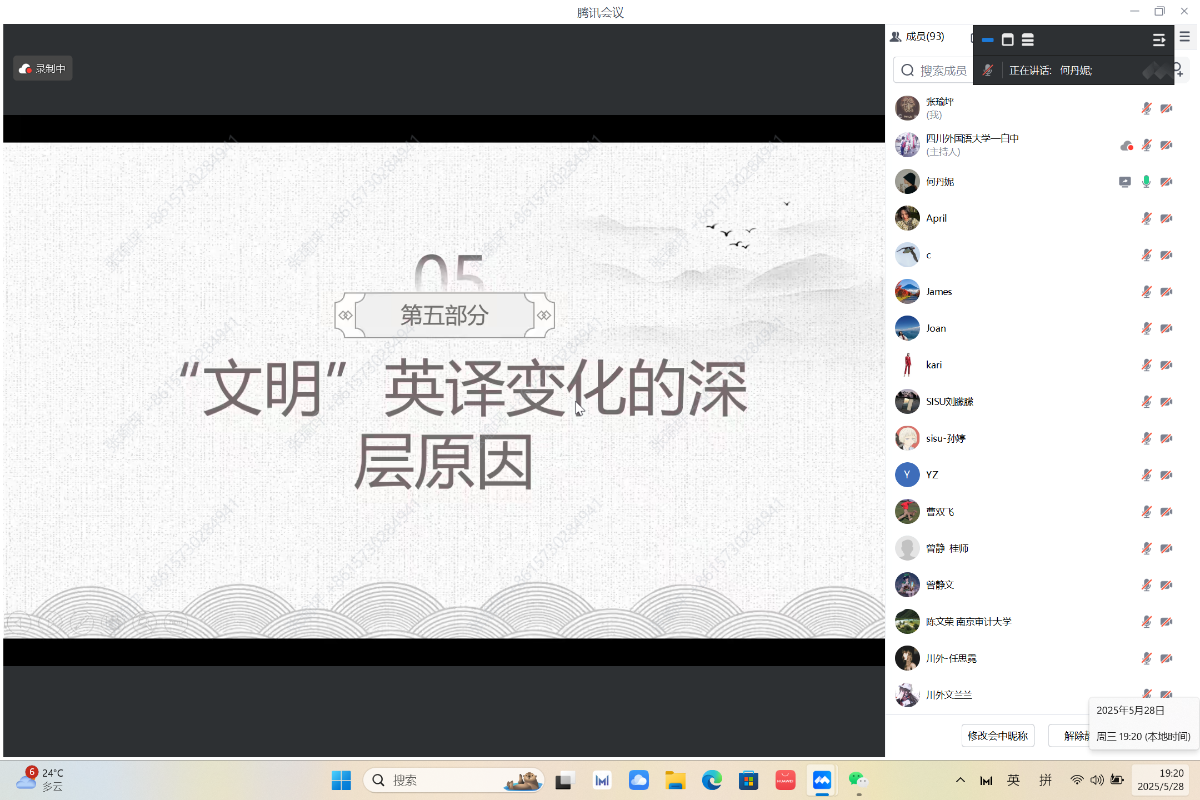Switch floating toolbar to window view icon

[x=1008, y=40]
